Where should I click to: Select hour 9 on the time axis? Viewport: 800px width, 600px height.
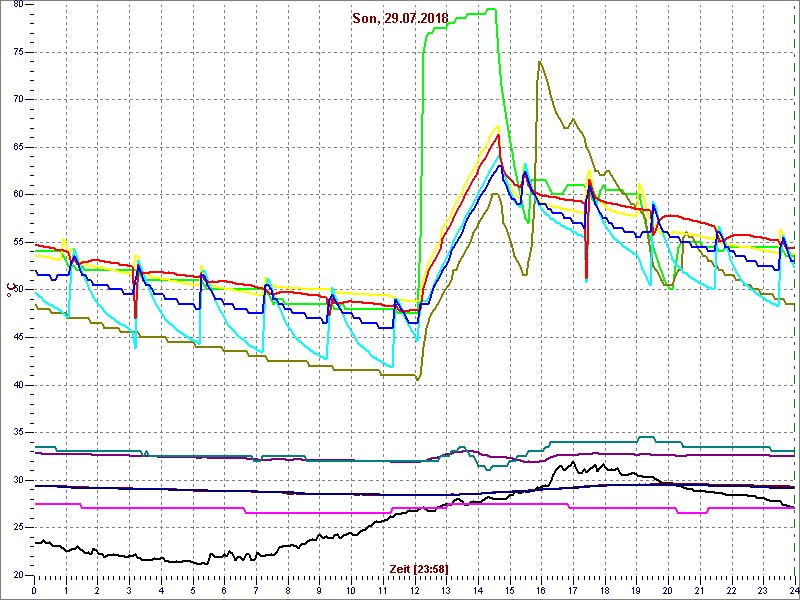[x=319, y=590]
